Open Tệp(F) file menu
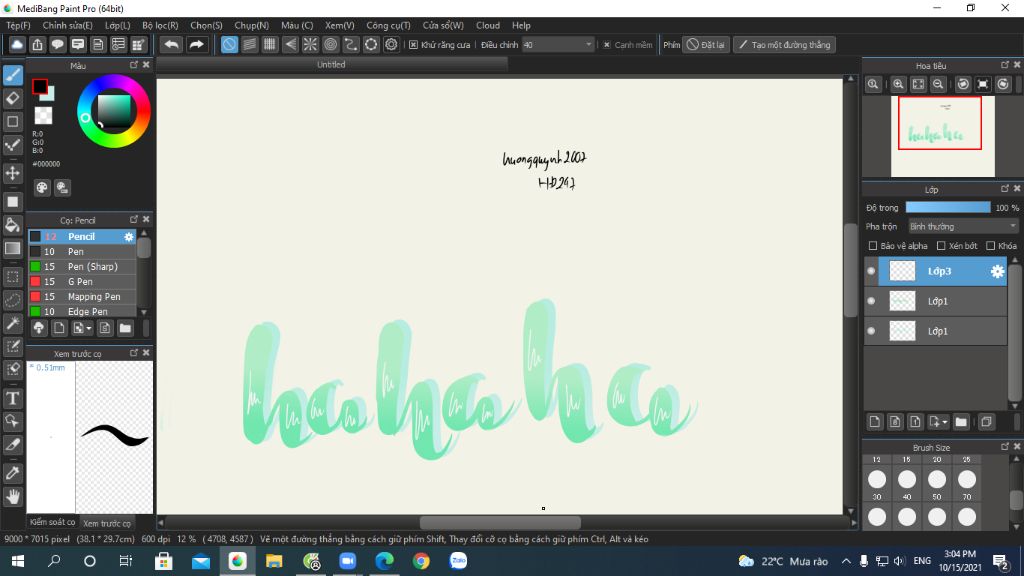1024x576 pixels. pyautogui.click(x=18, y=25)
